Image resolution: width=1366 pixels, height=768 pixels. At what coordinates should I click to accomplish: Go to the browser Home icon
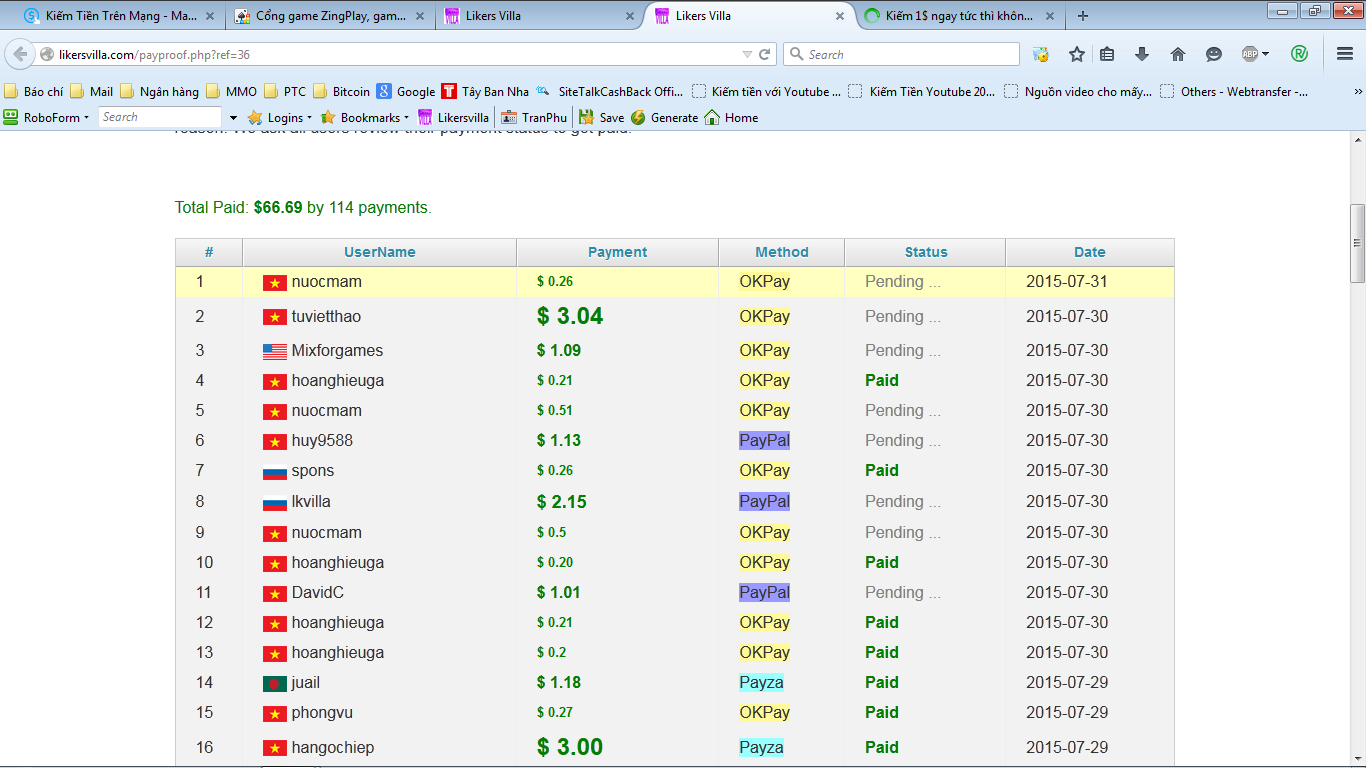pos(1177,54)
